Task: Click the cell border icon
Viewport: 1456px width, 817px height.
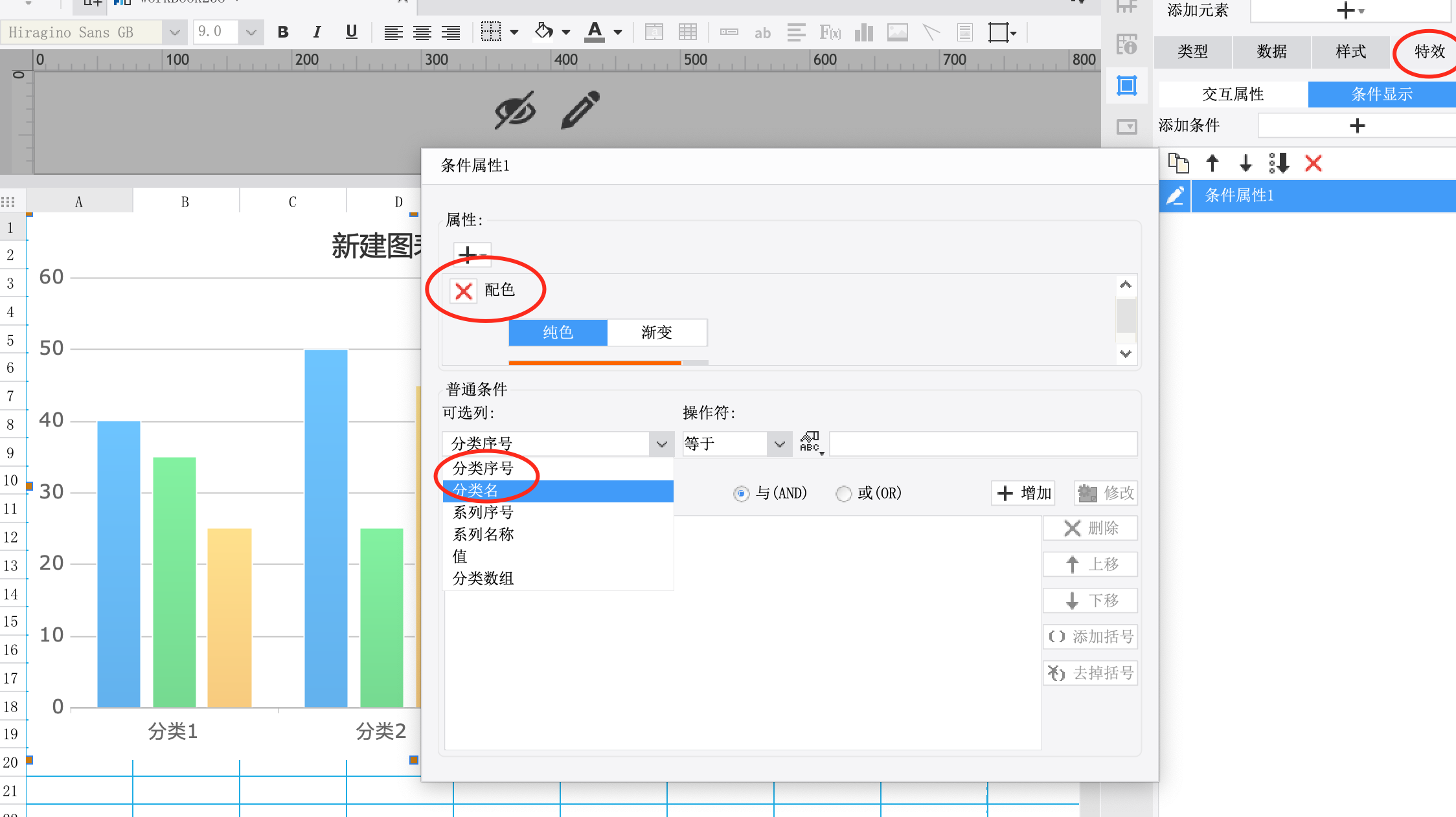Action: 491,32
